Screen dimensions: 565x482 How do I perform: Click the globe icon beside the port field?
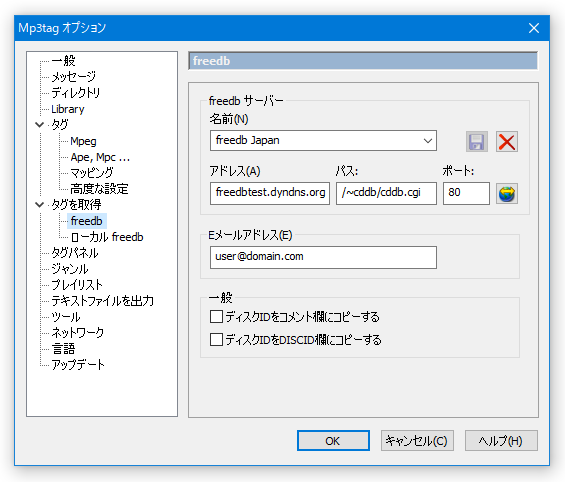click(x=507, y=194)
